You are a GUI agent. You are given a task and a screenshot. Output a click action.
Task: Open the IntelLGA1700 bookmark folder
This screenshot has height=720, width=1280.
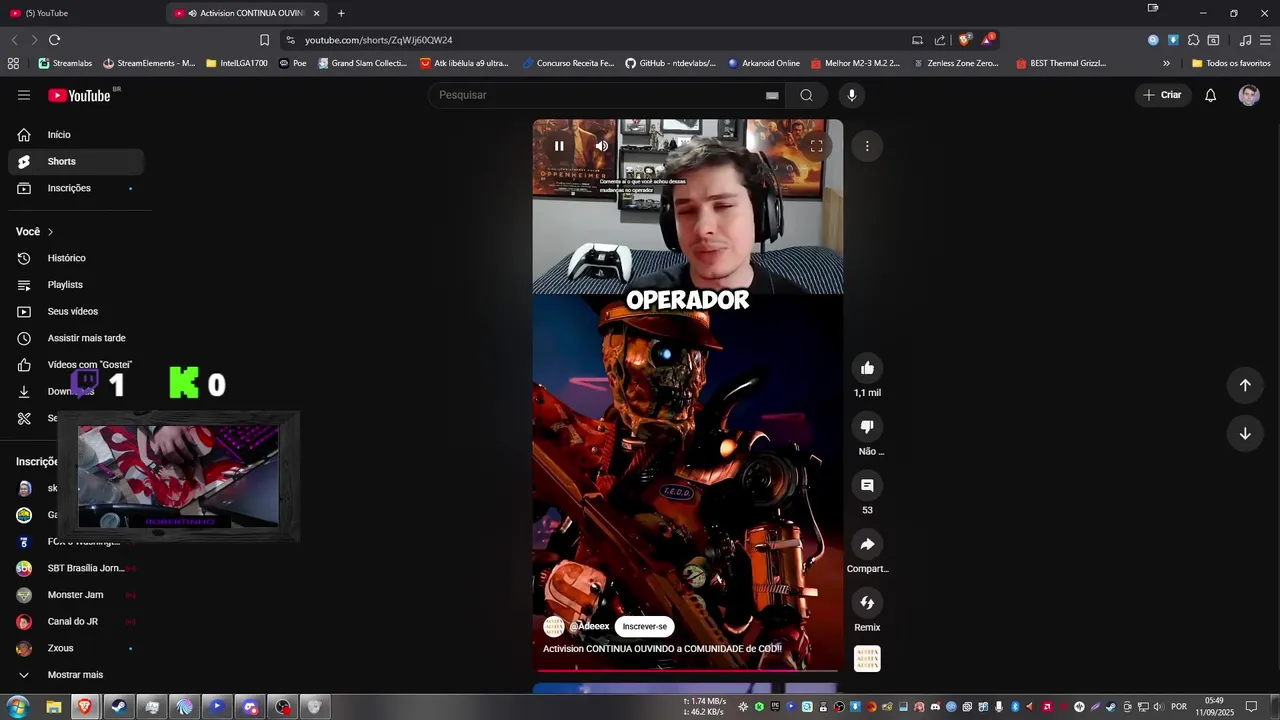[237, 63]
